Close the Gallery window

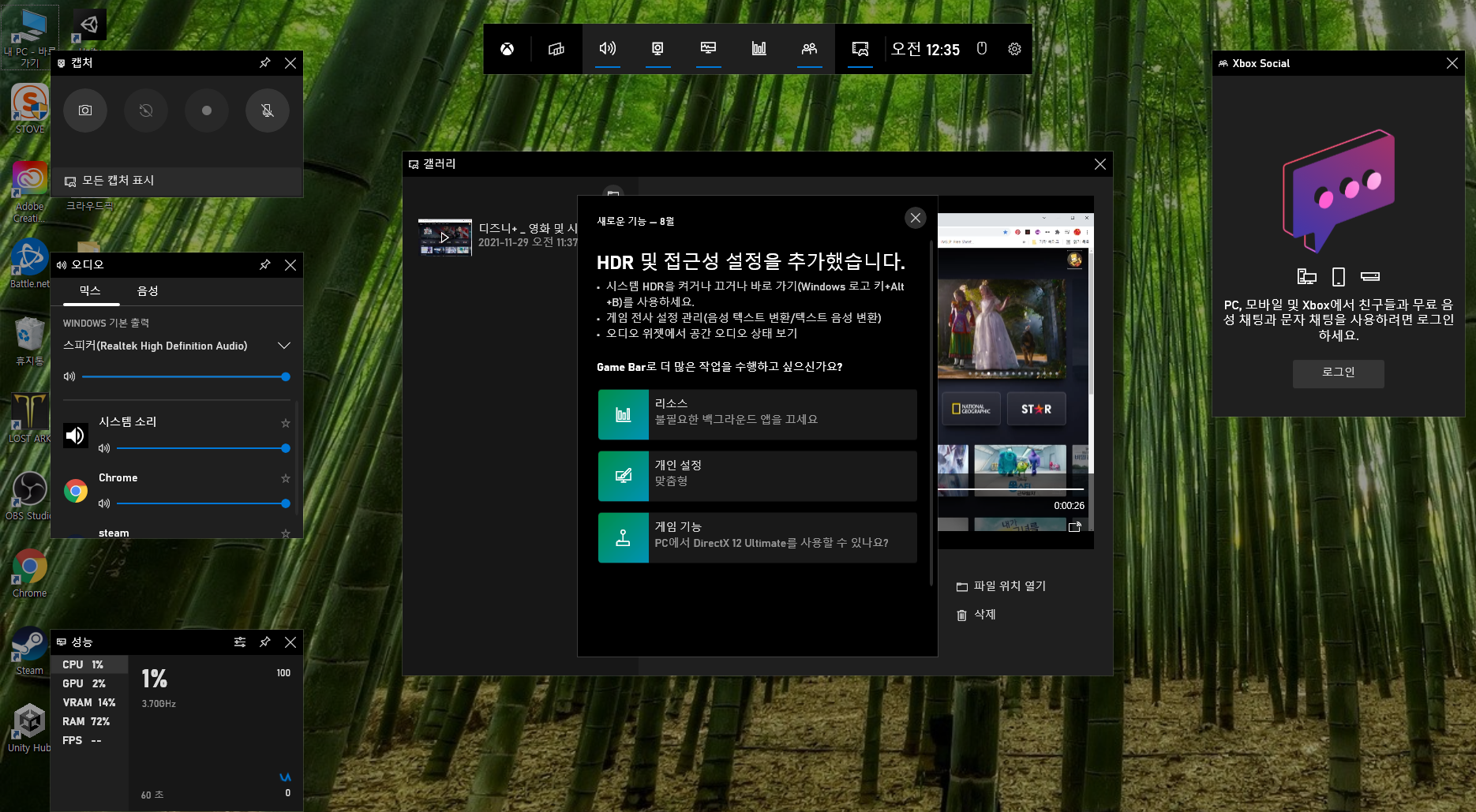(1100, 164)
